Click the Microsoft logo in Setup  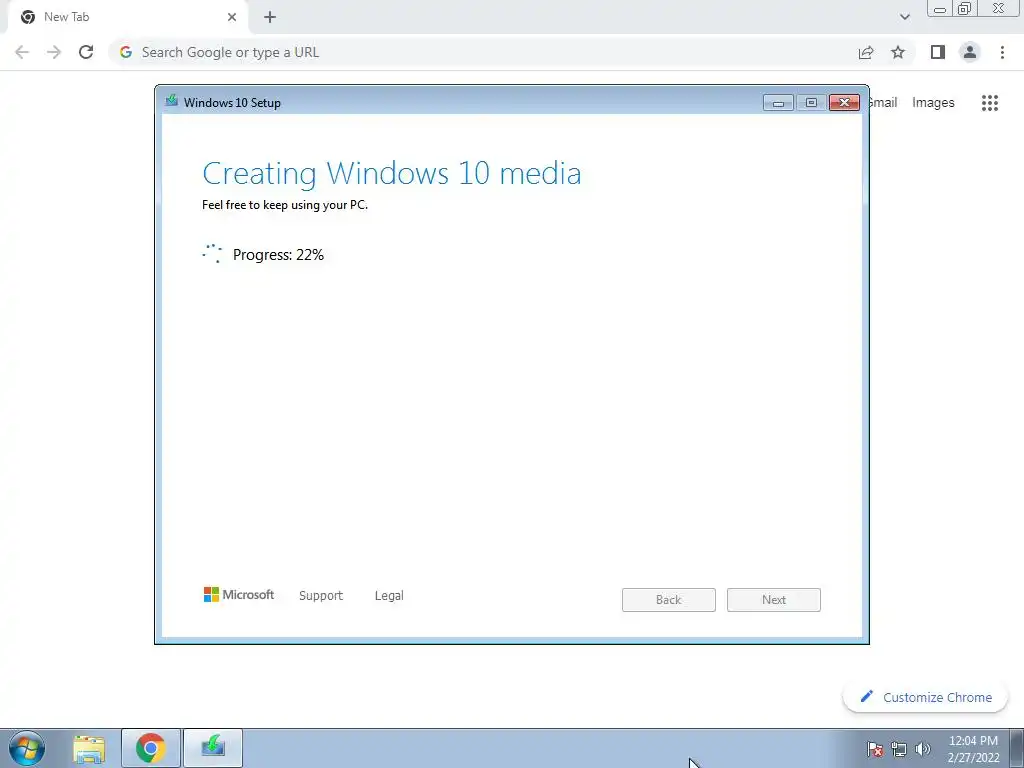point(239,594)
